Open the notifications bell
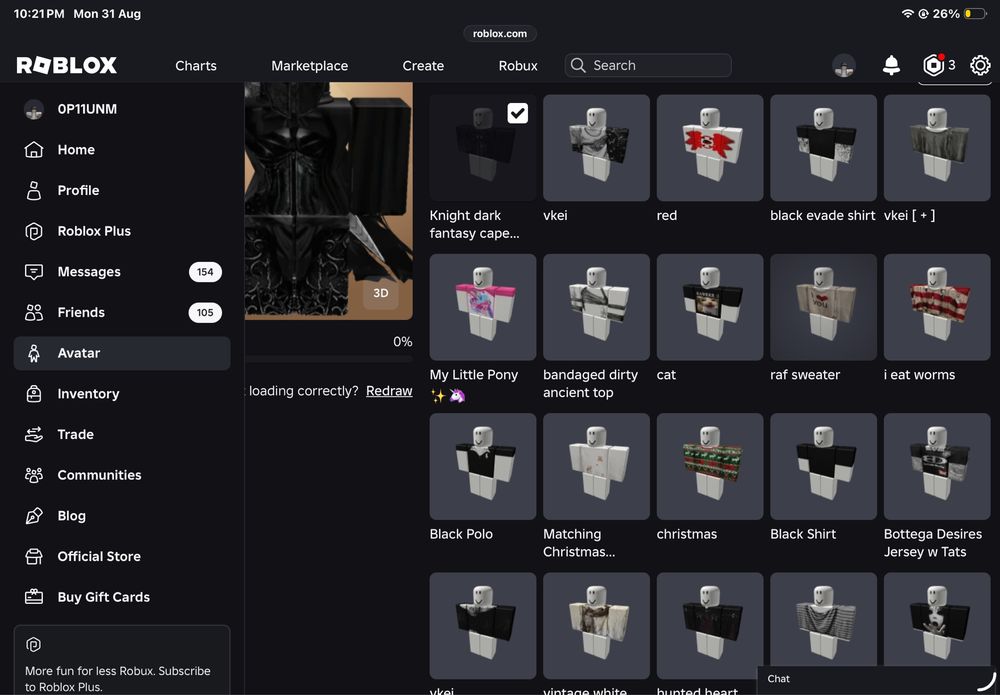 click(891, 65)
